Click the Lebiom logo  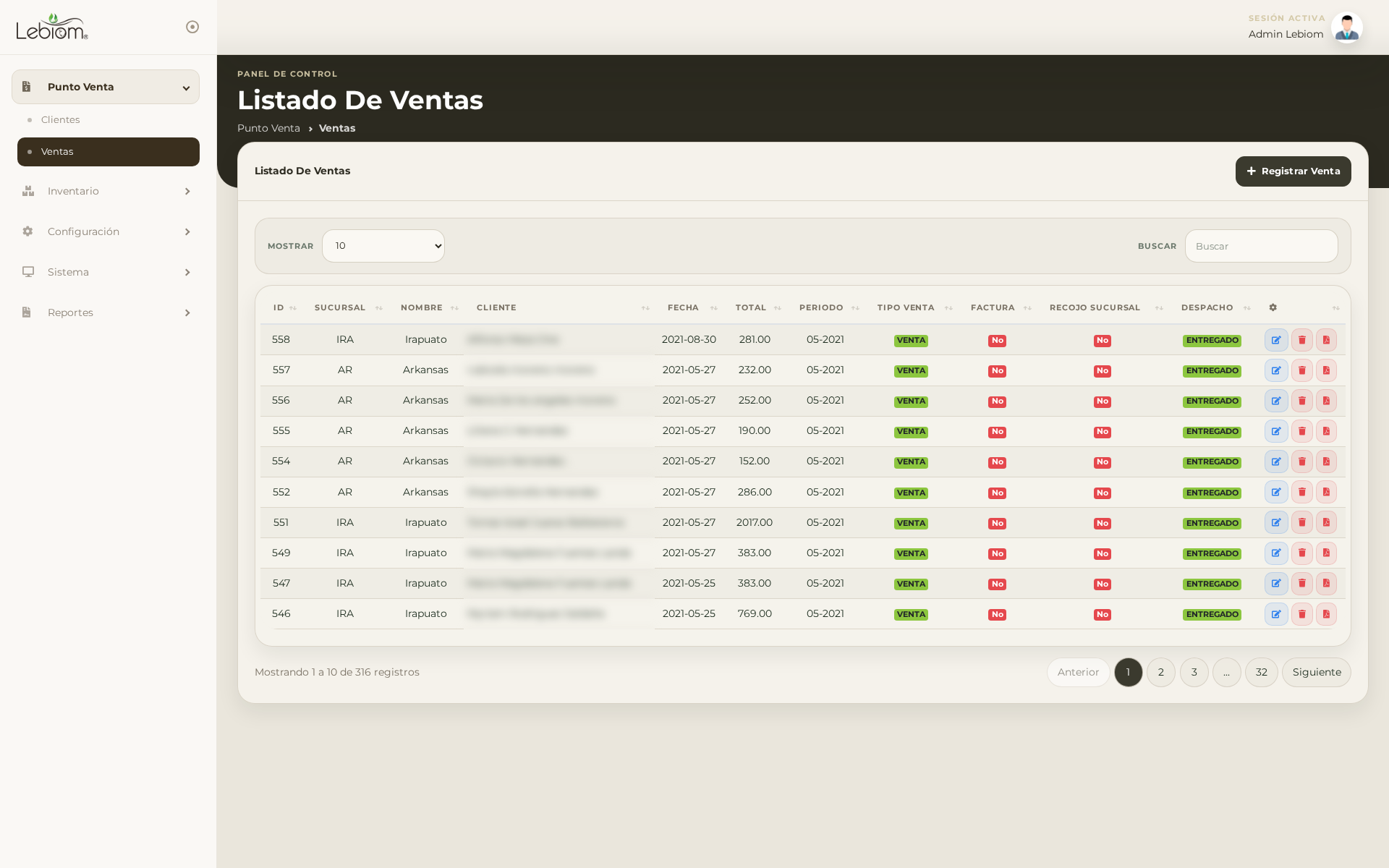52,27
